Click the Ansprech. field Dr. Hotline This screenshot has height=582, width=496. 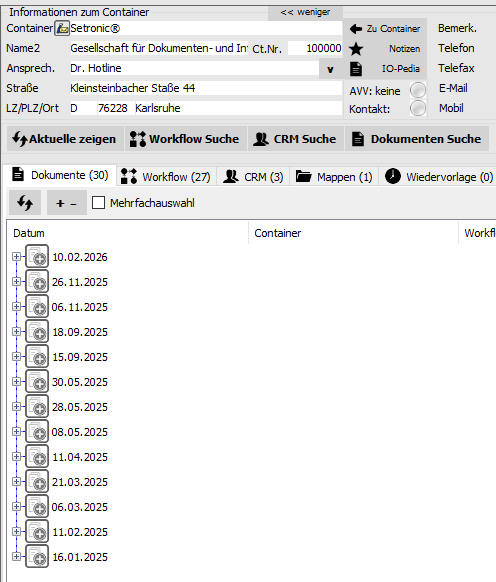tap(194, 68)
